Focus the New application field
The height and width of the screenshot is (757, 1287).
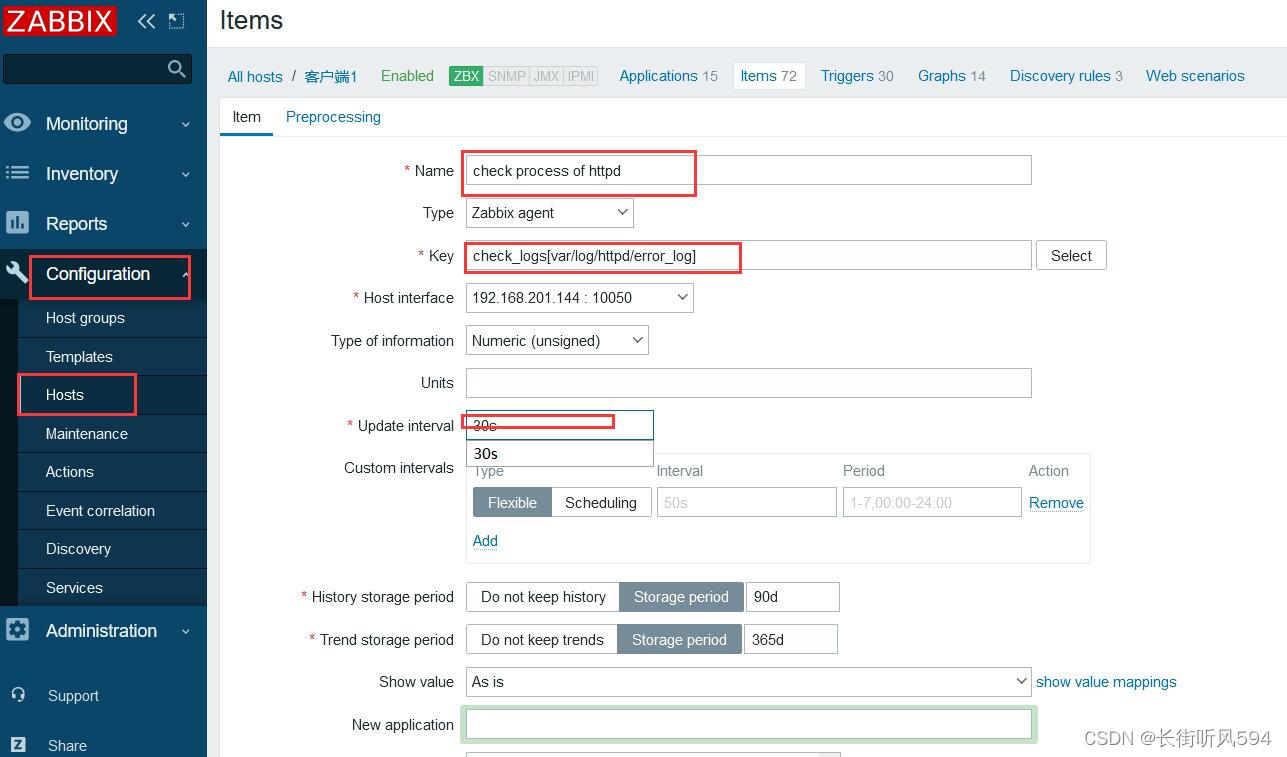[x=749, y=724]
